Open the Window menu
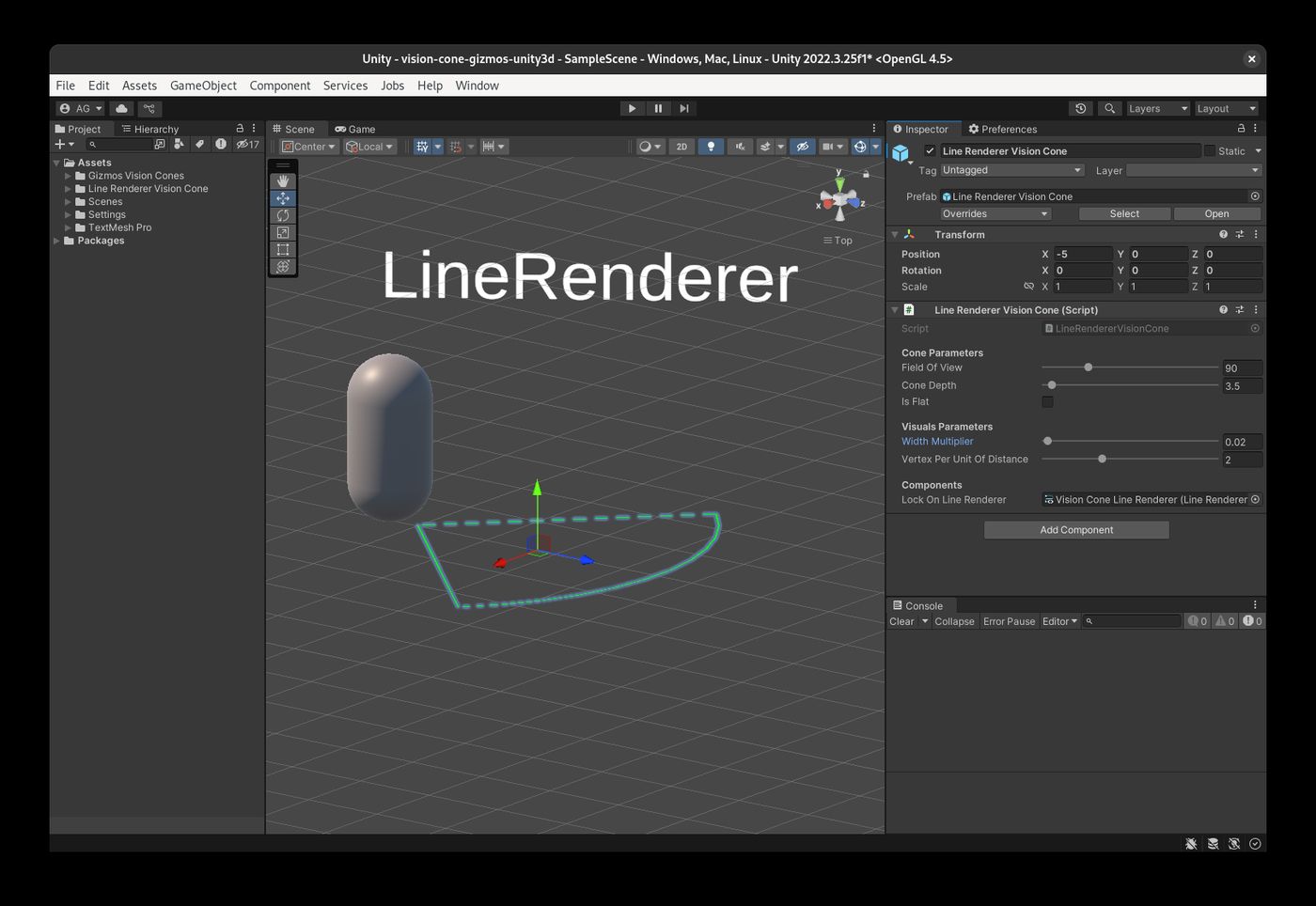Screen dimensions: 1316x906 coord(478,86)
